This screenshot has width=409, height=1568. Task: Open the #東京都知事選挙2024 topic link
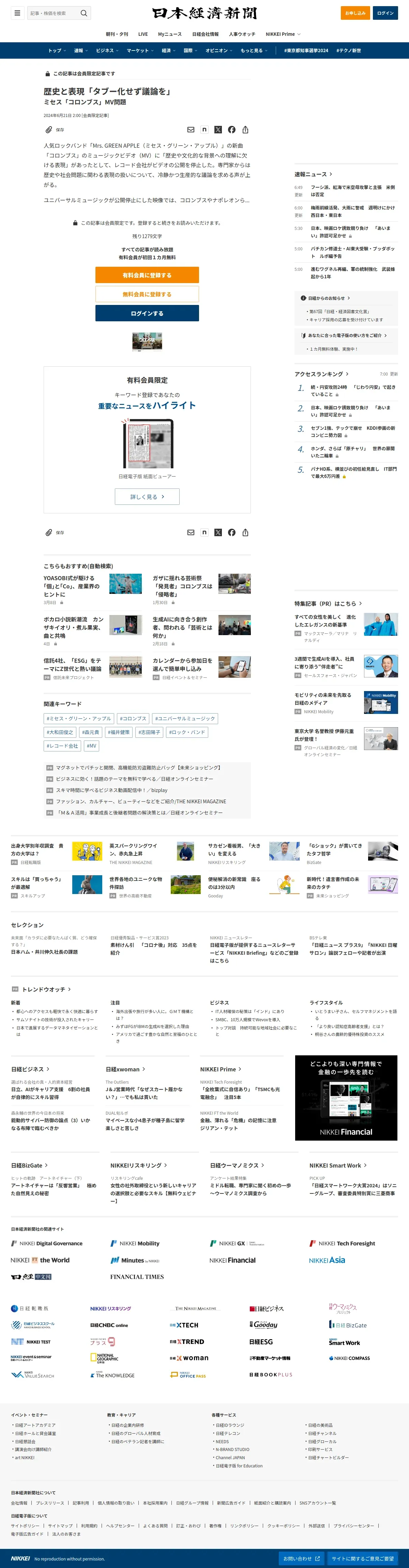point(306,50)
